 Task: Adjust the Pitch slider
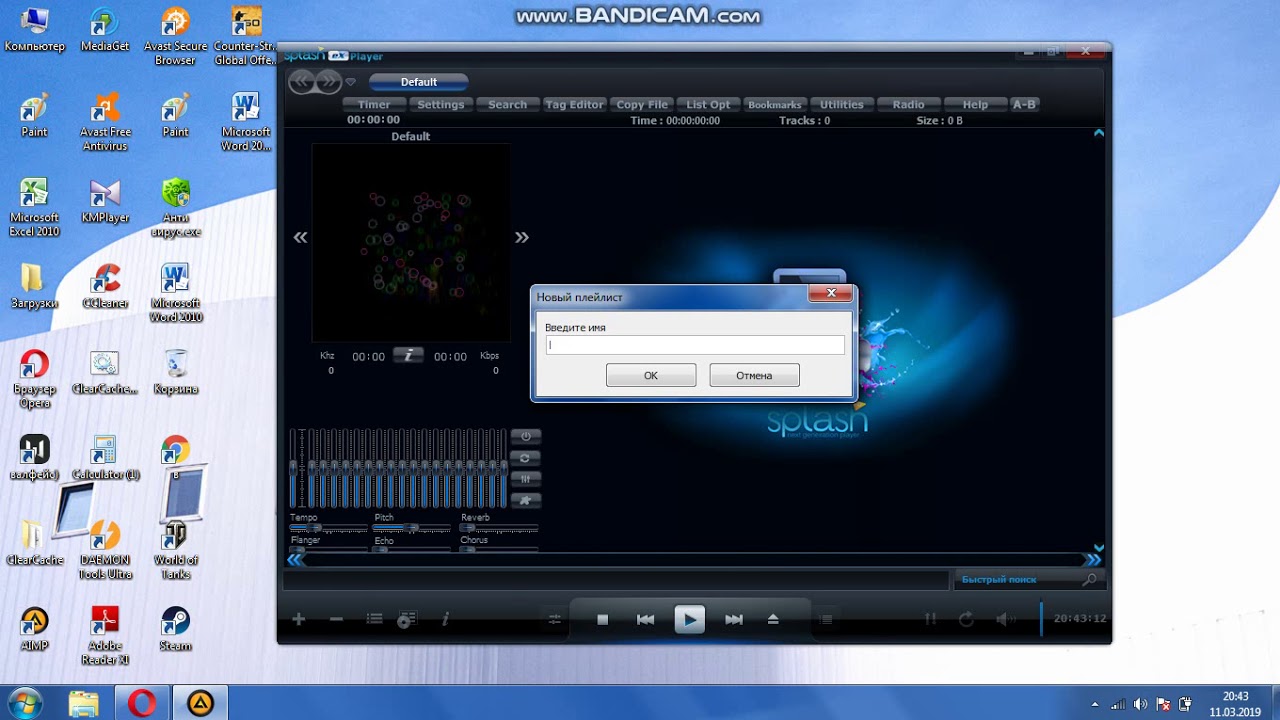pos(412,527)
